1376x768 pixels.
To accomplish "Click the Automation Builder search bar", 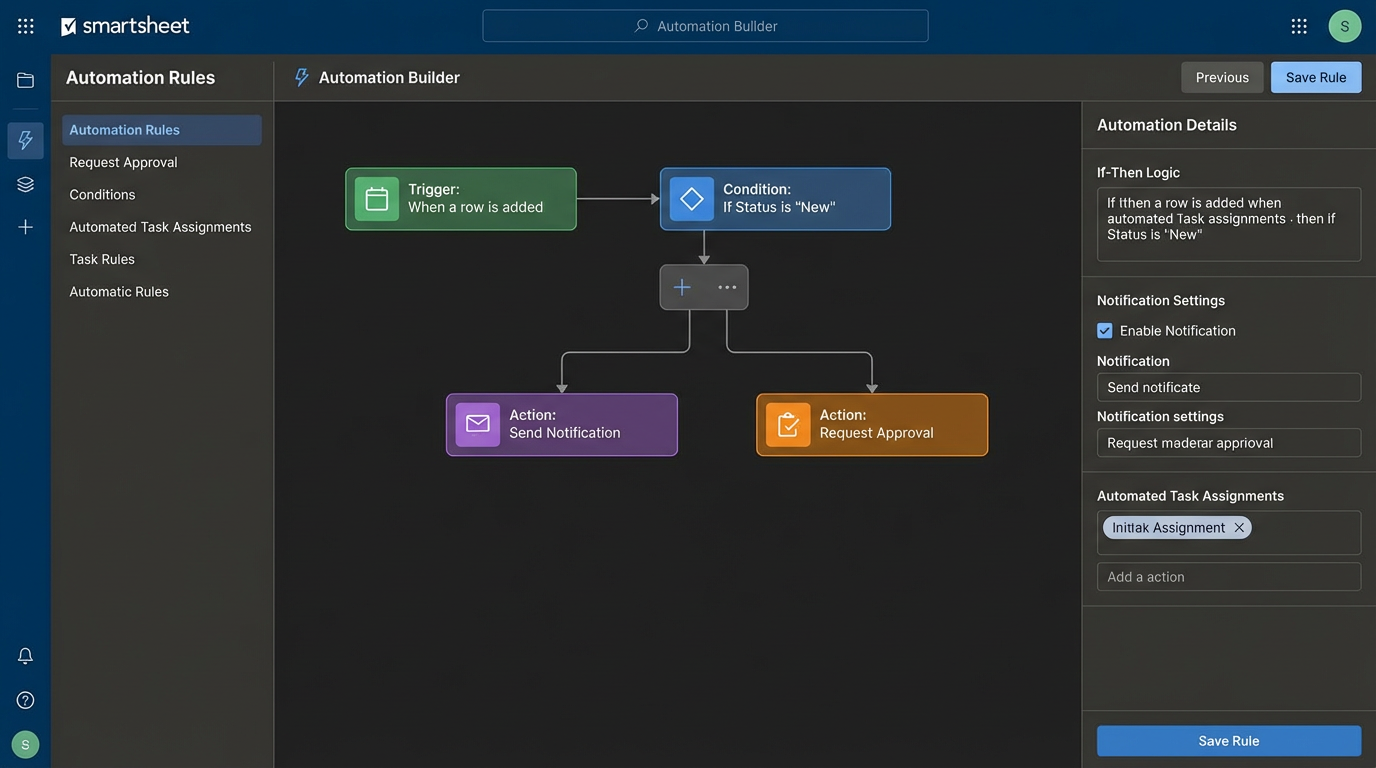I will point(706,26).
